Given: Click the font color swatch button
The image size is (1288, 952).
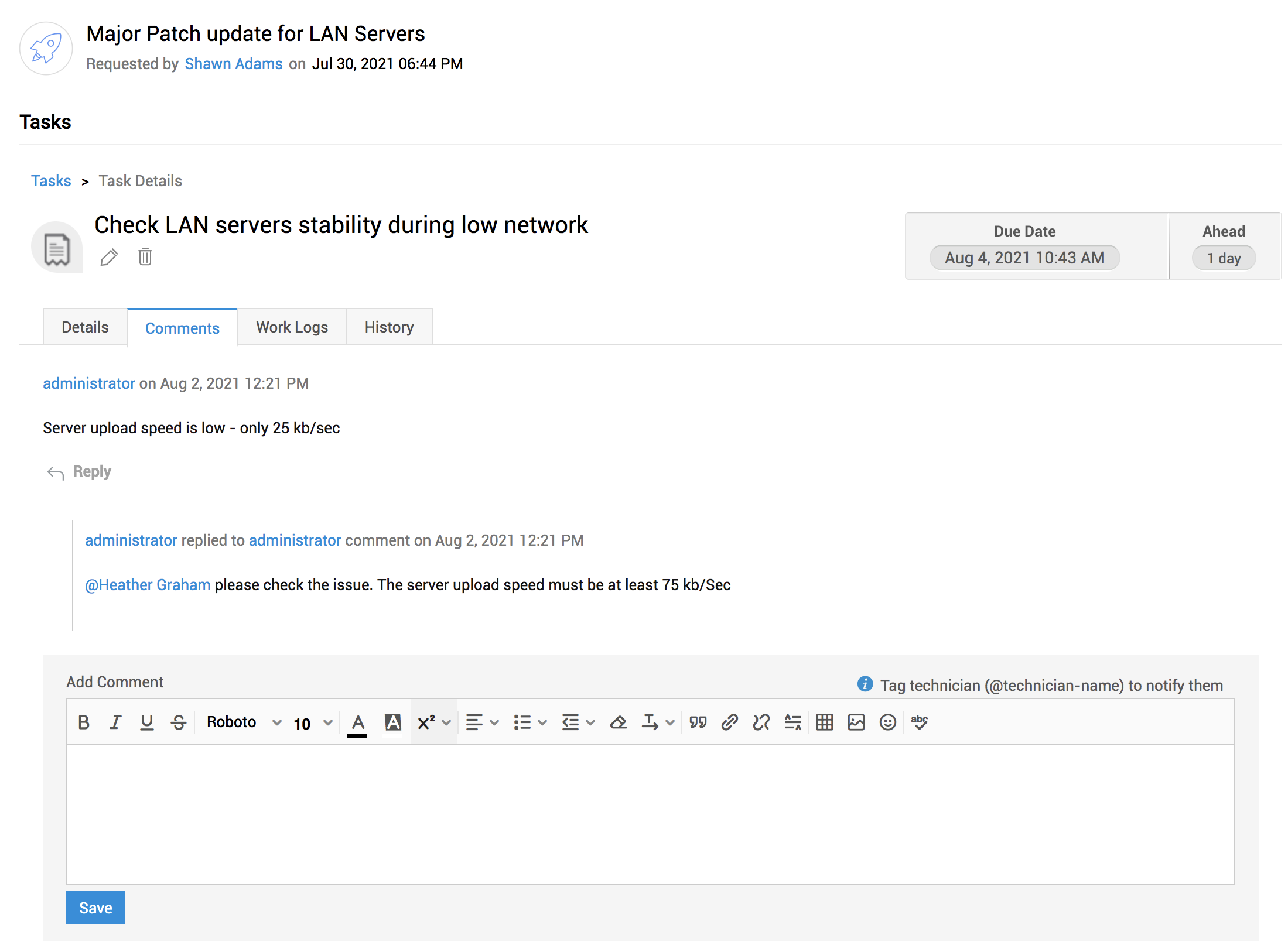Looking at the screenshot, I should [x=358, y=723].
